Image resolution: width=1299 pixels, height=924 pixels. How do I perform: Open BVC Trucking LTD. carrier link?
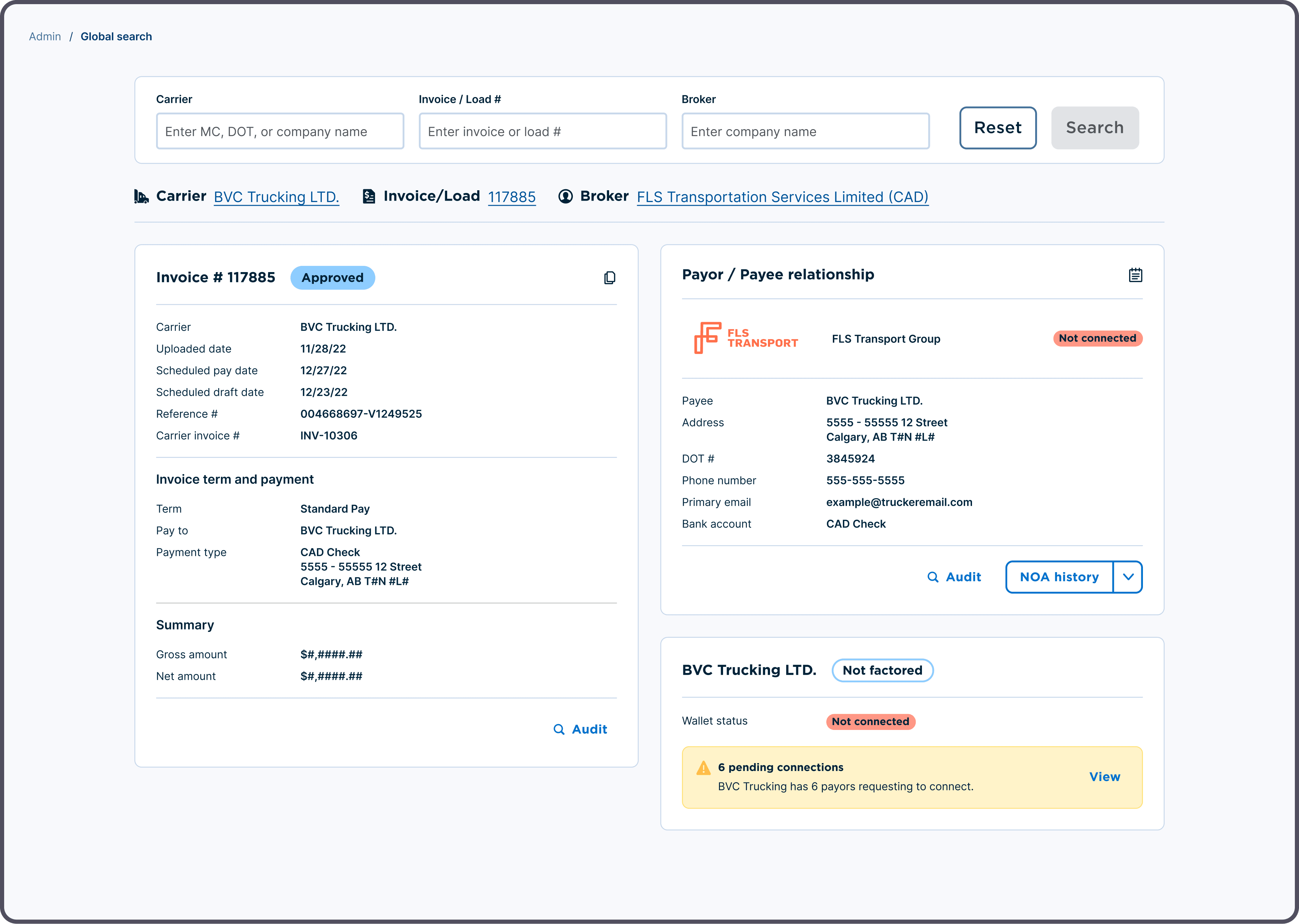coord(277,198)
